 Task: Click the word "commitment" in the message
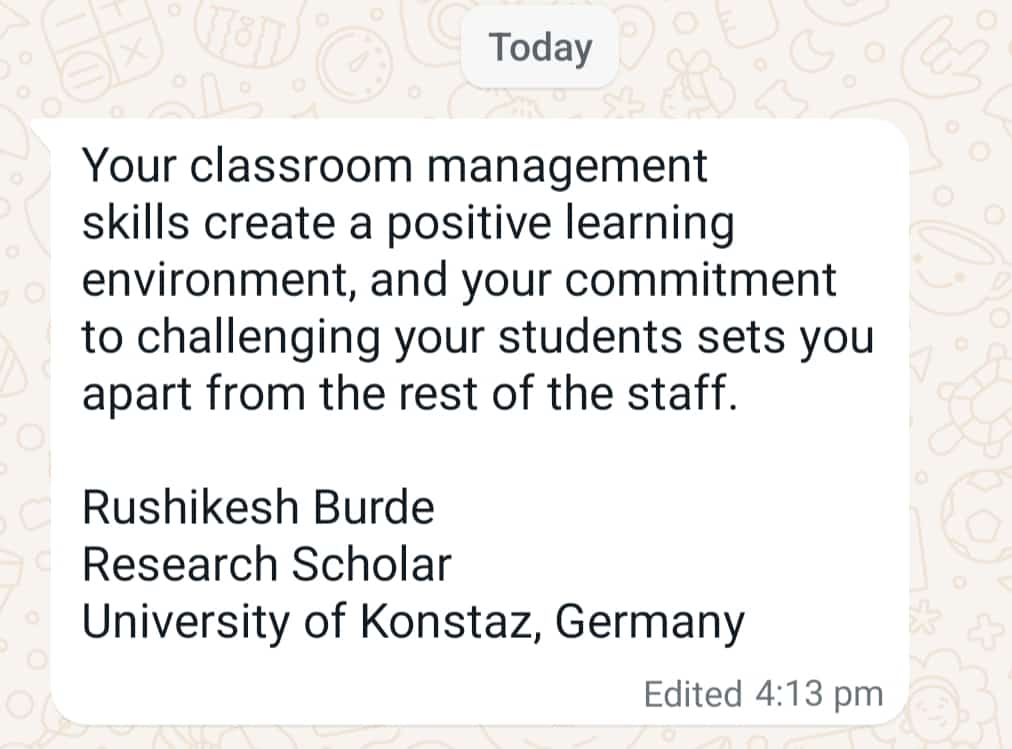pyautogui.click(x=703, y=281)
